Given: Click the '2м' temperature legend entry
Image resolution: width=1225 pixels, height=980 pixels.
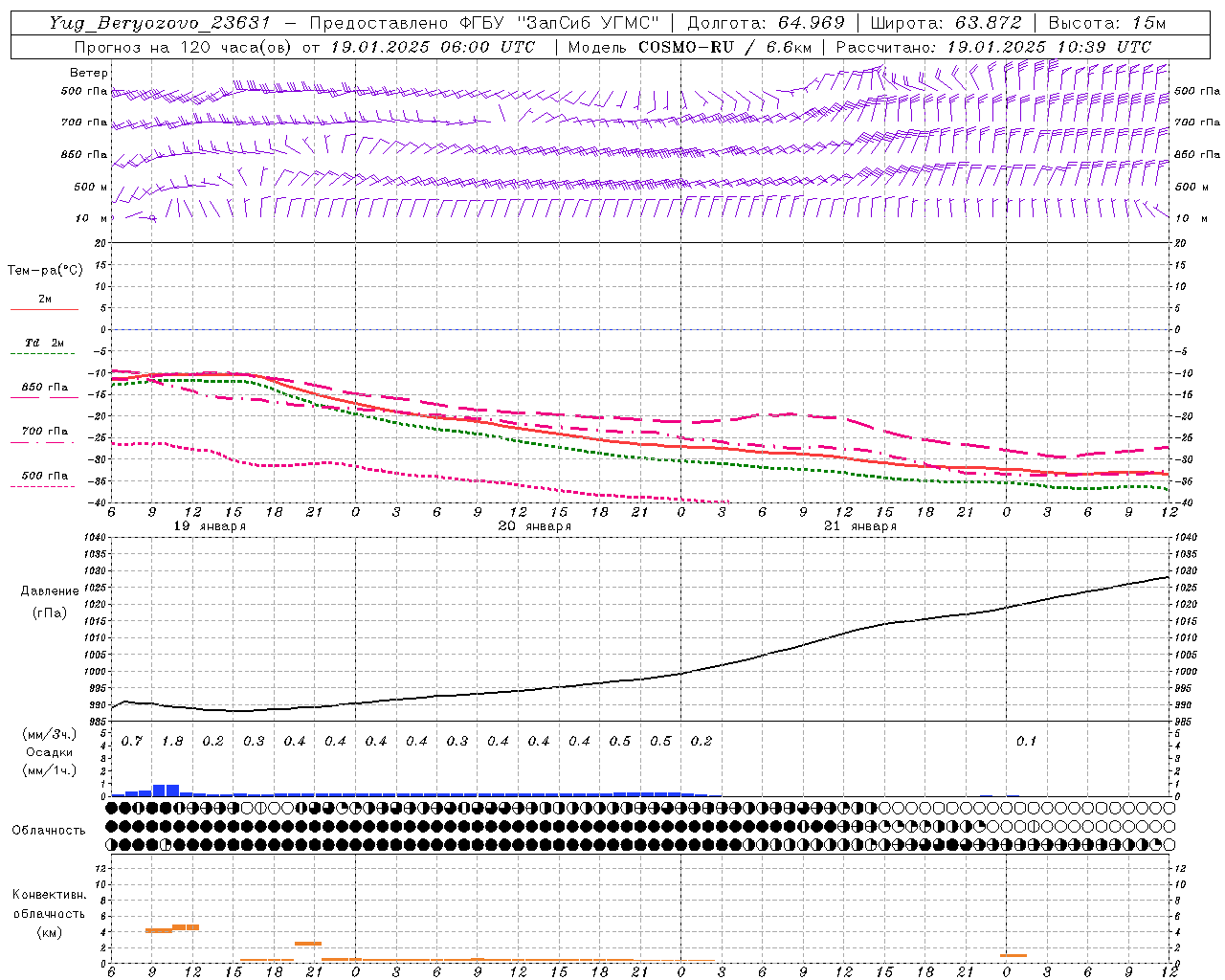Looking at the screenshot, I should tap(45, 300).
